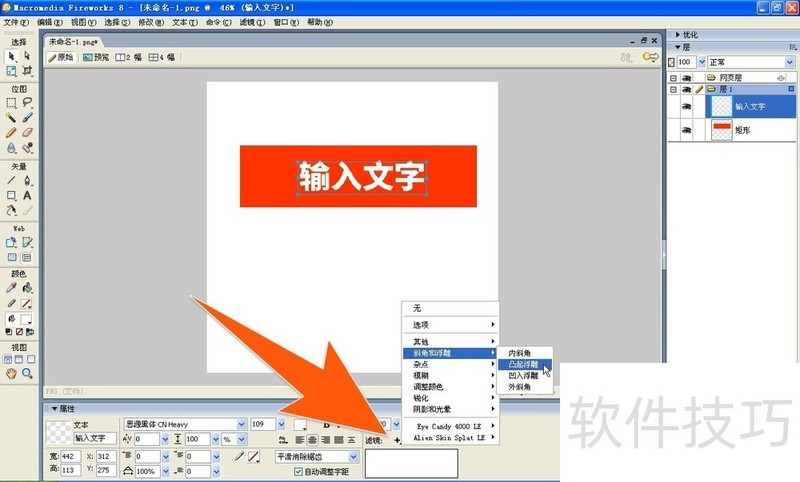
Task: Select the Subselection tool
Action: click(27, 55)
